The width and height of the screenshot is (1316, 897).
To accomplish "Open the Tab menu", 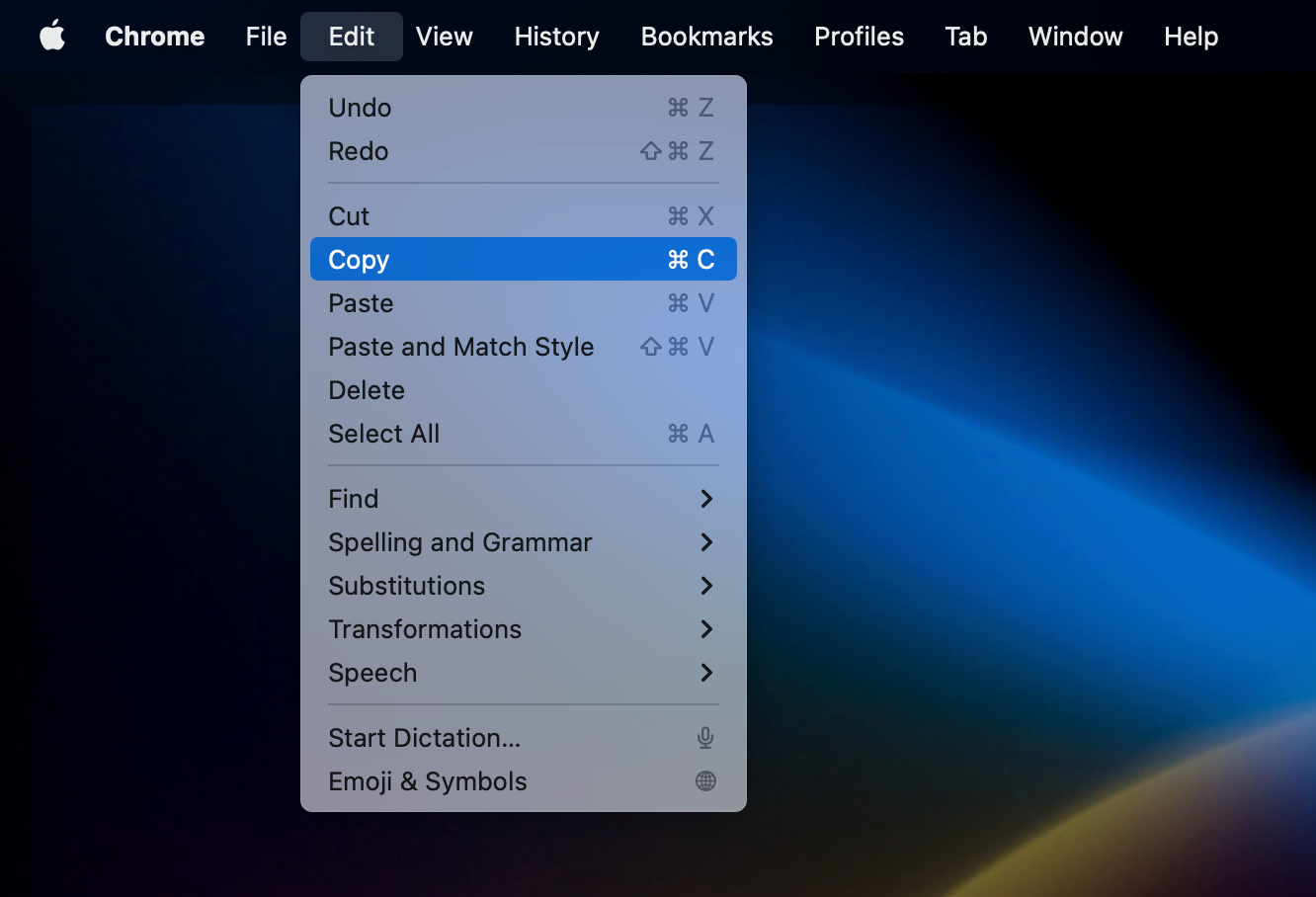I will tap(966, 37).
